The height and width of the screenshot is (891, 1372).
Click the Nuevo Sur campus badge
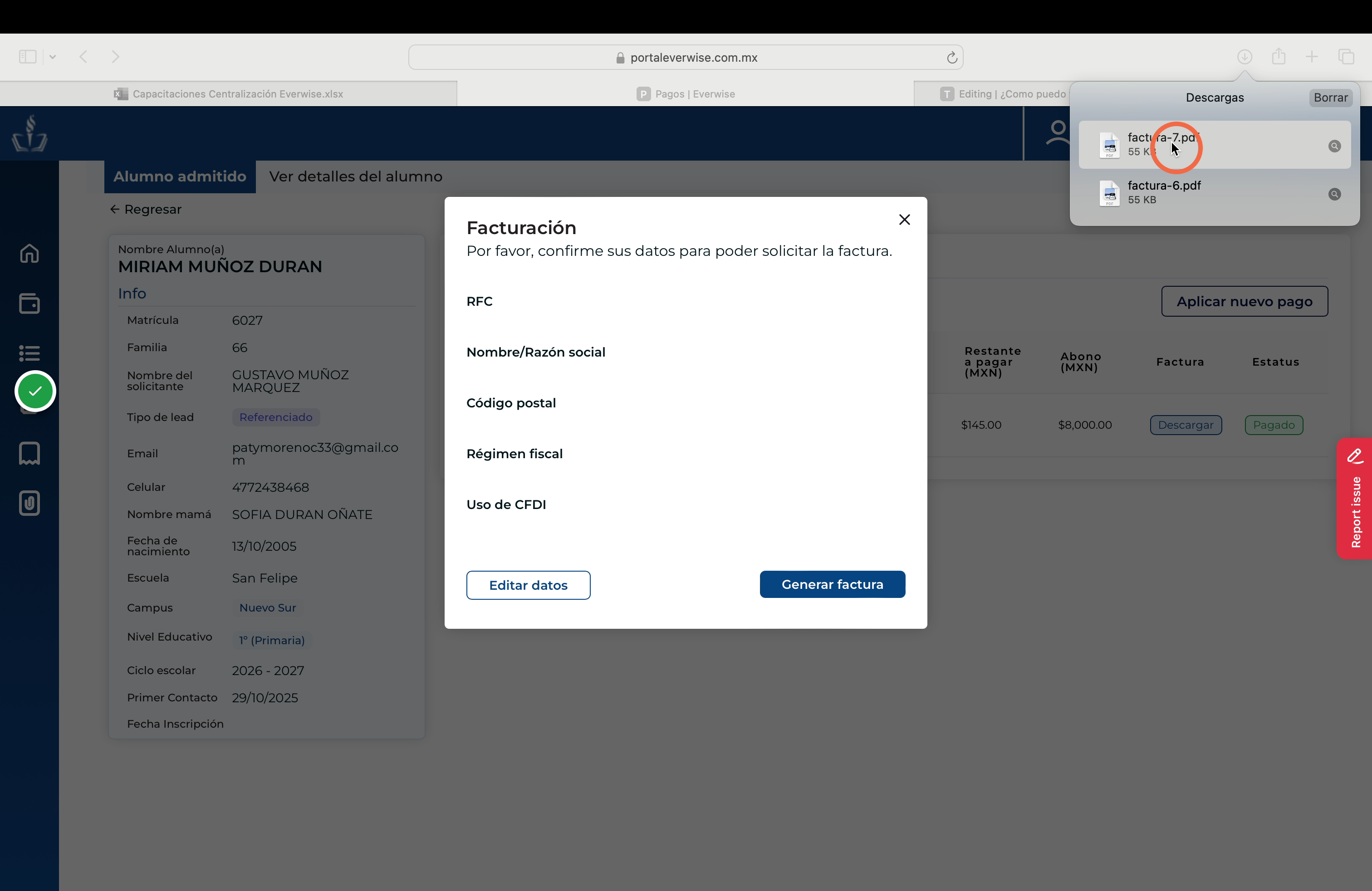pyautogui.click(x=268, y=608)
